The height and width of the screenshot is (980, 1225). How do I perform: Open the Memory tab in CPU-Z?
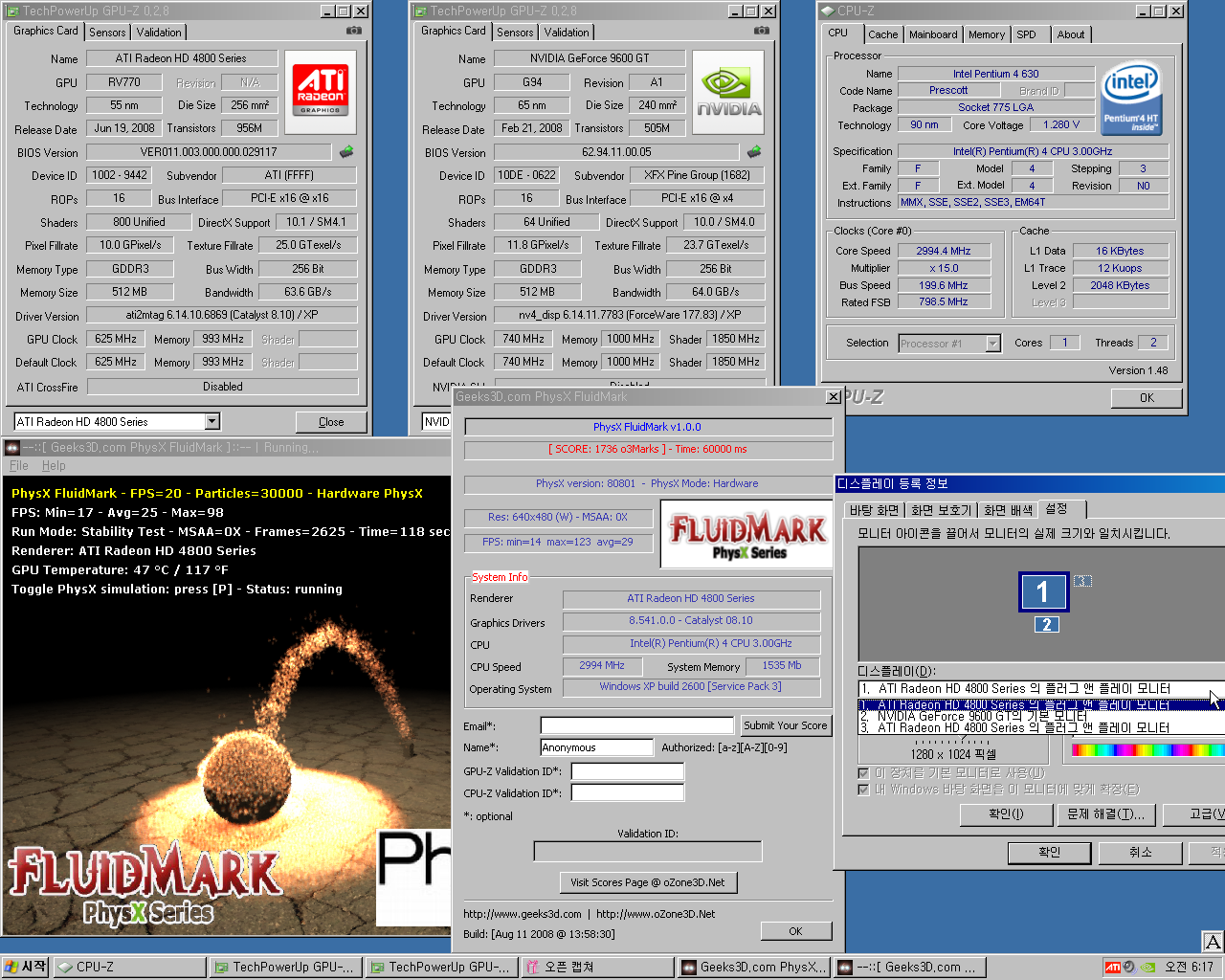(x=987, y=34)
